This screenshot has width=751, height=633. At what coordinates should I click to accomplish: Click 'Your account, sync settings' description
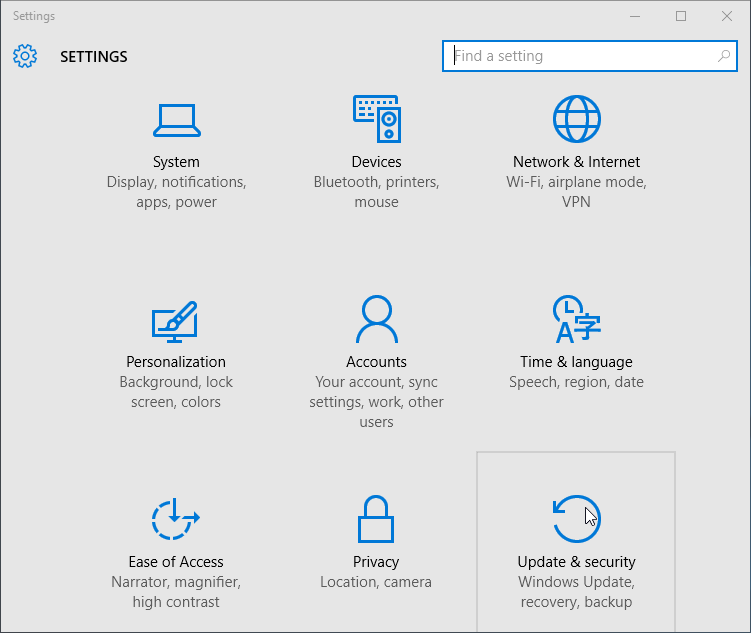[x=376, y=402]
